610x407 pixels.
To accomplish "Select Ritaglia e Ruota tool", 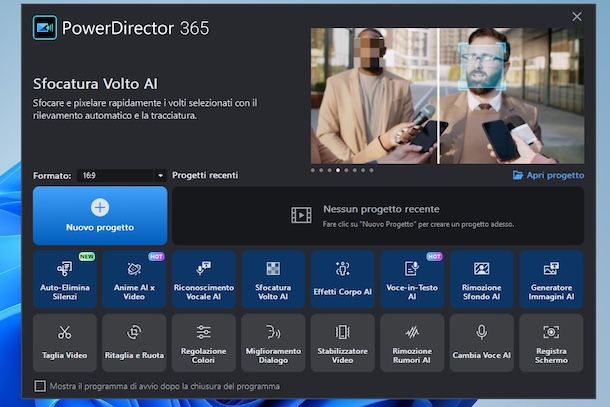I will point(134,343).
